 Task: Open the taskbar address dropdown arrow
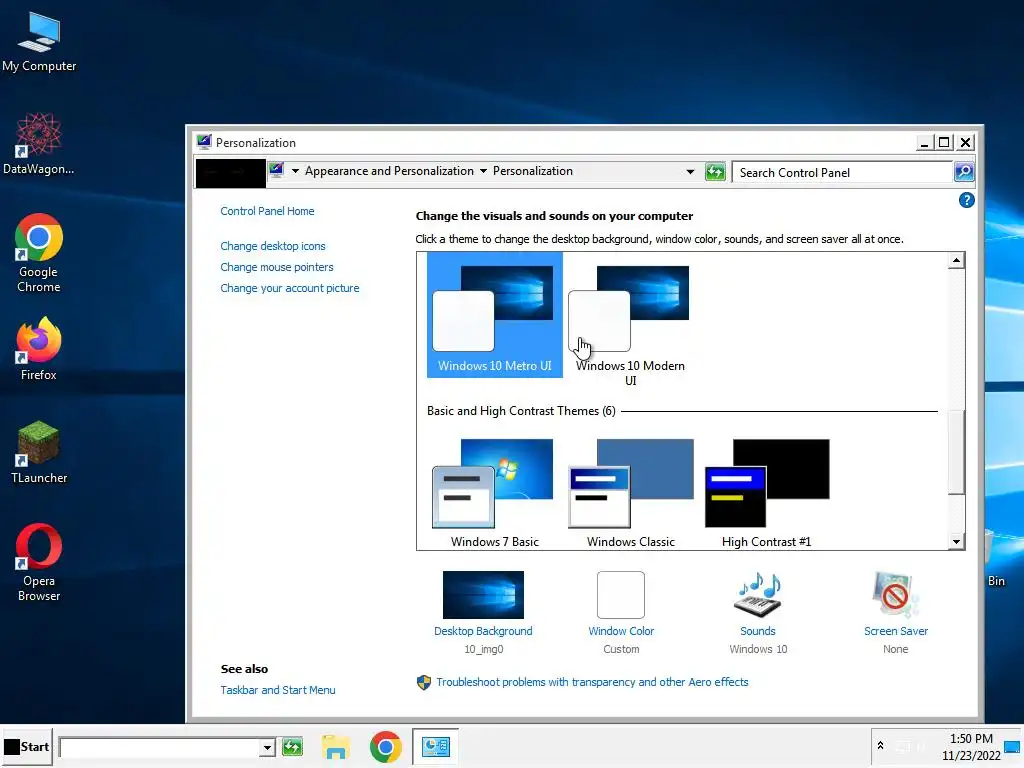point(267,747)
